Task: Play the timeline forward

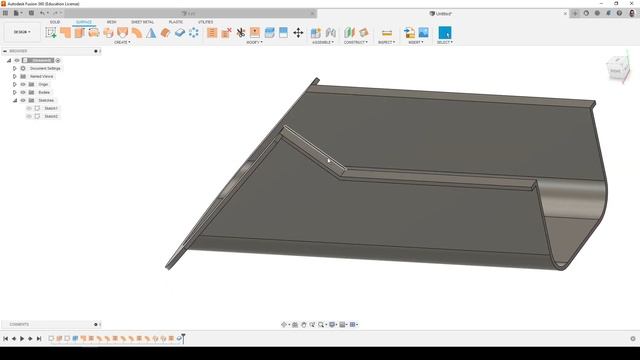Action: pos(22,338)
